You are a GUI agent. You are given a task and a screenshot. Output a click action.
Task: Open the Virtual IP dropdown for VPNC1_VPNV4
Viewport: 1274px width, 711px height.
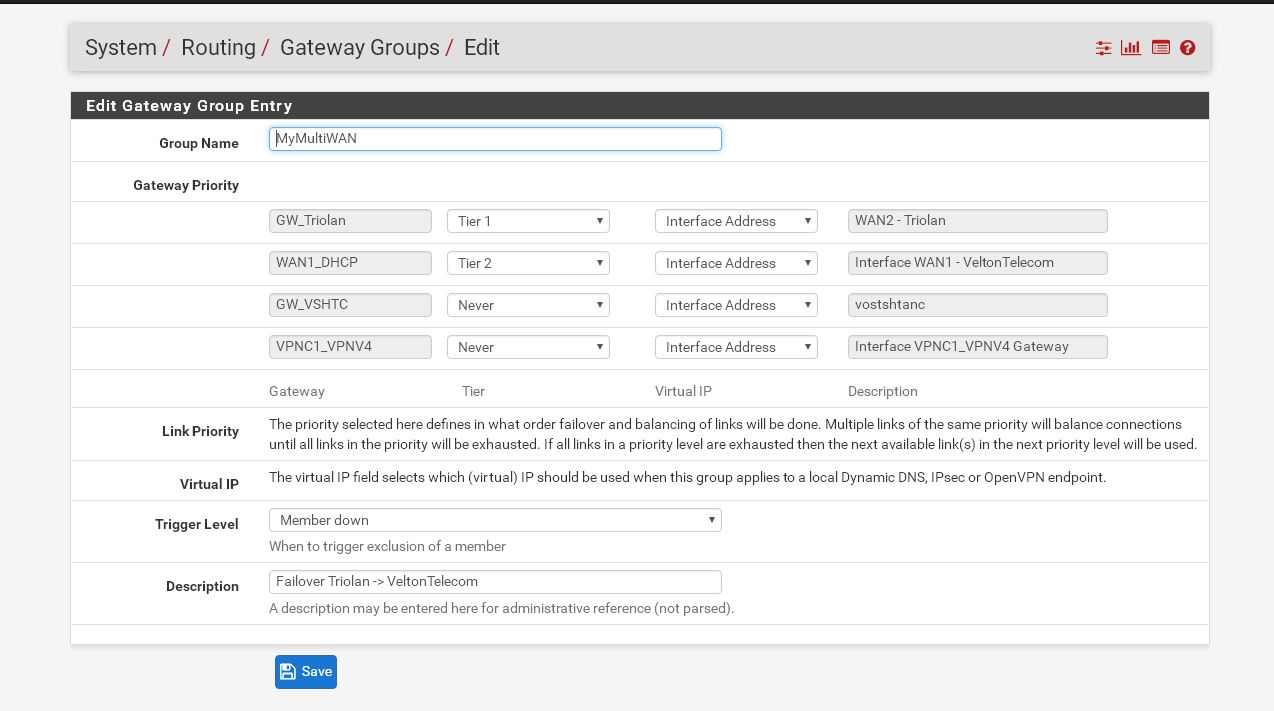(736, 347)
